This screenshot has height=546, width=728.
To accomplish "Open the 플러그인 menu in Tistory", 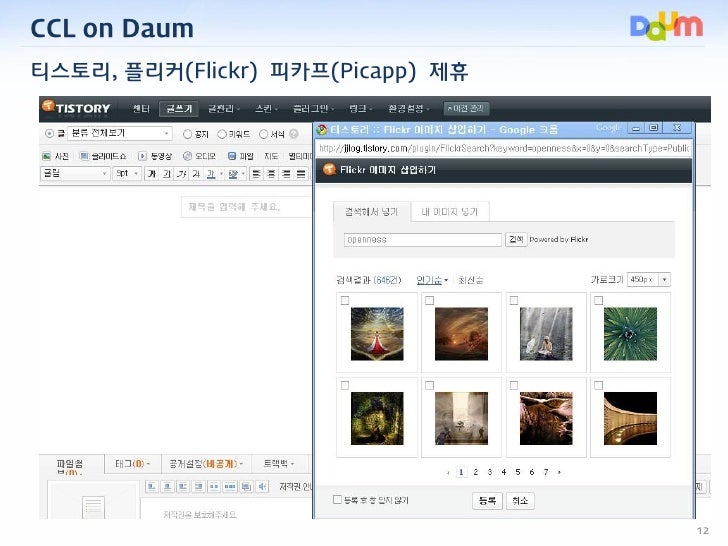I will point(313,109).
